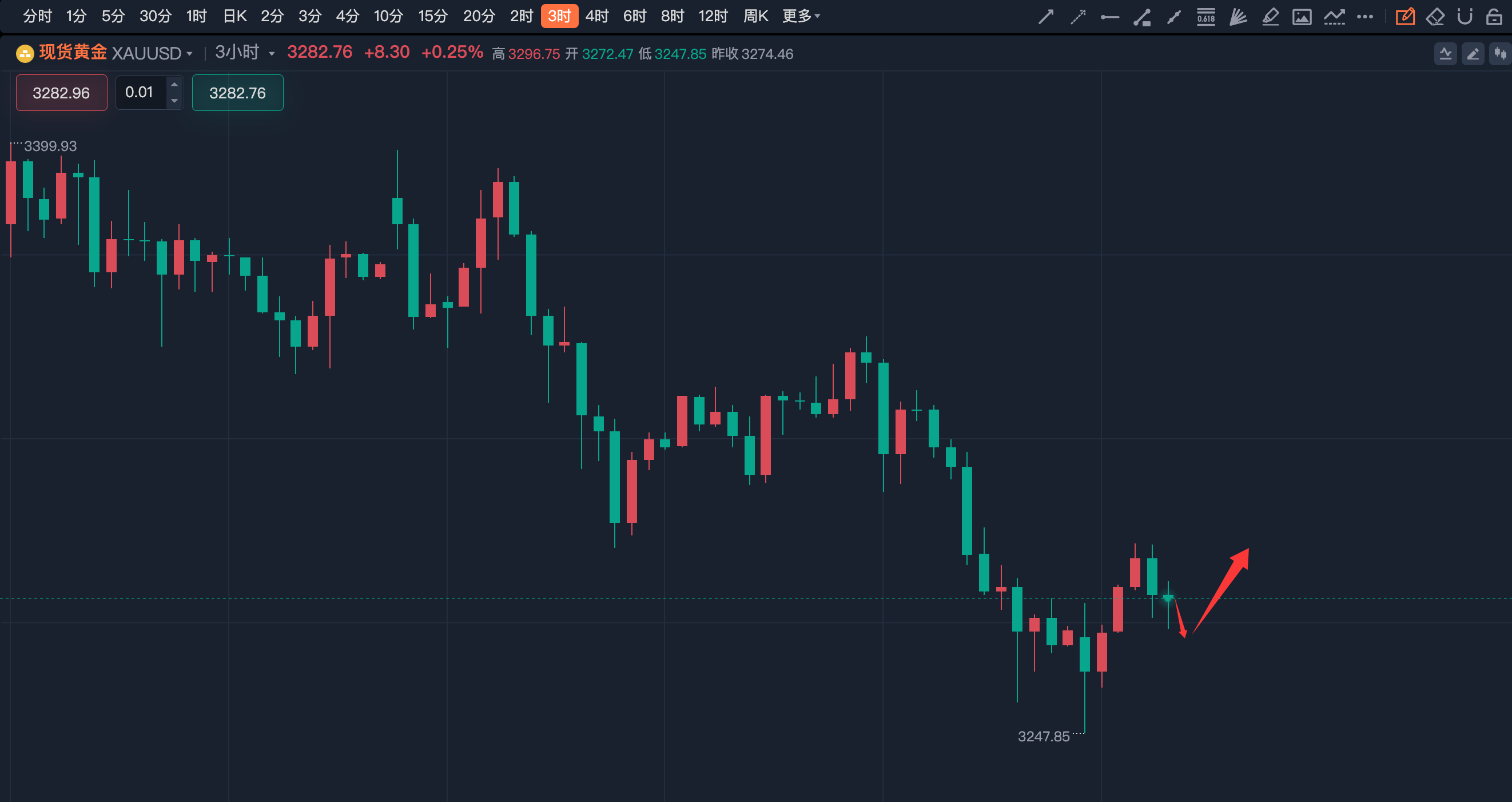The image size is (1512, 802).
Task: Select the fan lines drawing tool
Action: (x=1238, y=17)
